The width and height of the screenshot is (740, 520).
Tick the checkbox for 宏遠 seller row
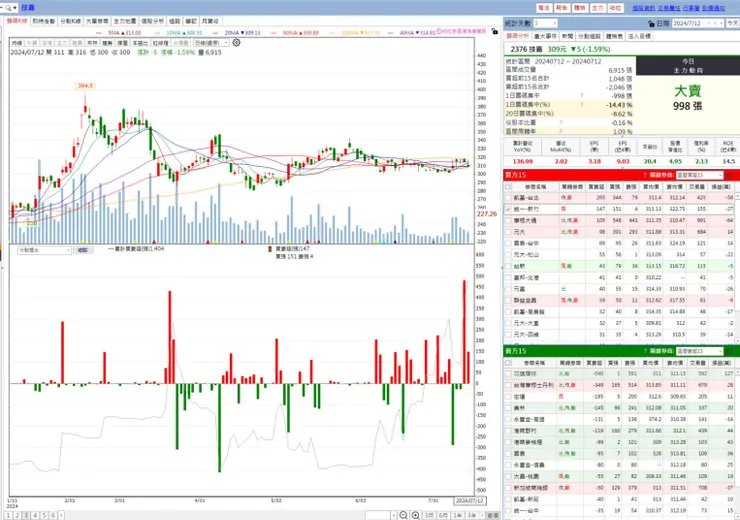click(x=508, y=397)
